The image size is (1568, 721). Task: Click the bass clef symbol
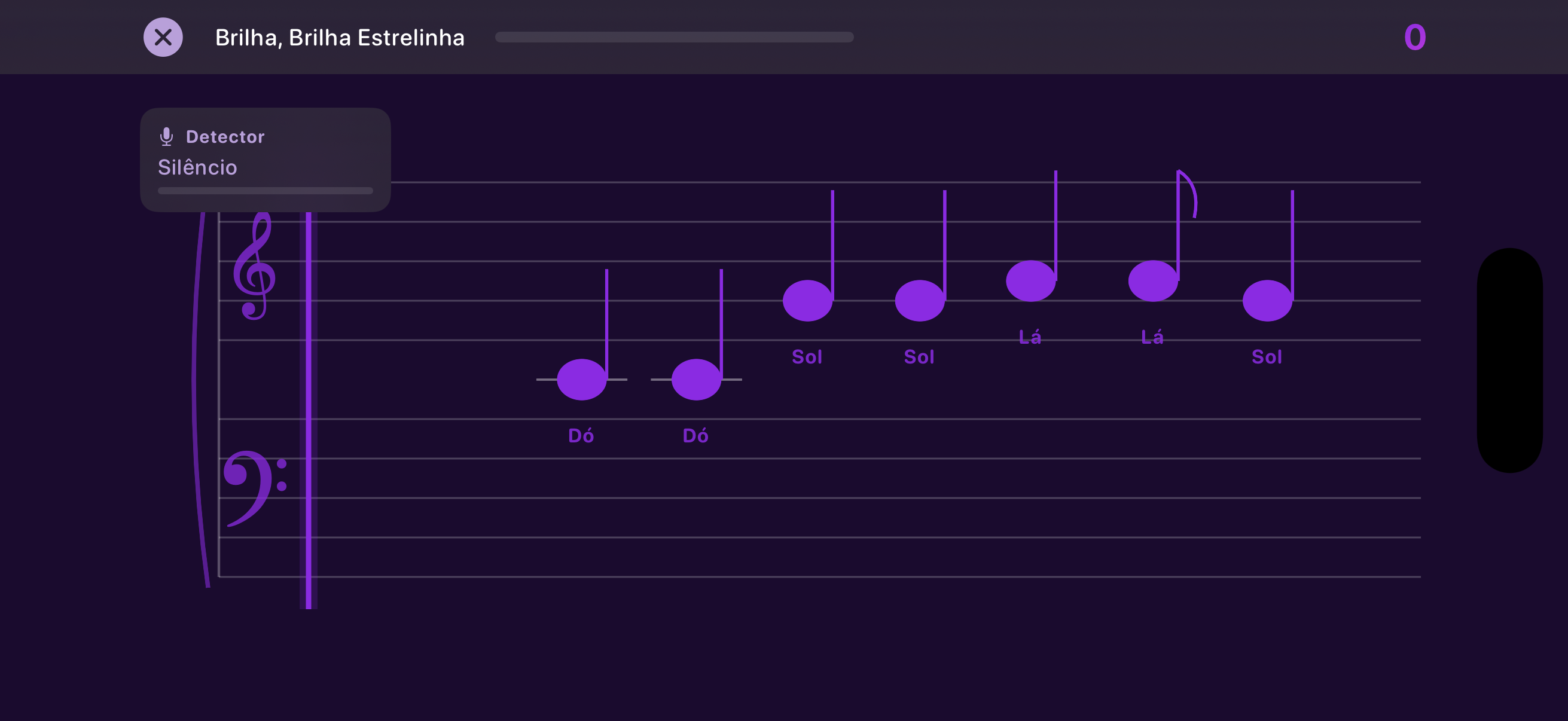click(x=254, y=488)
